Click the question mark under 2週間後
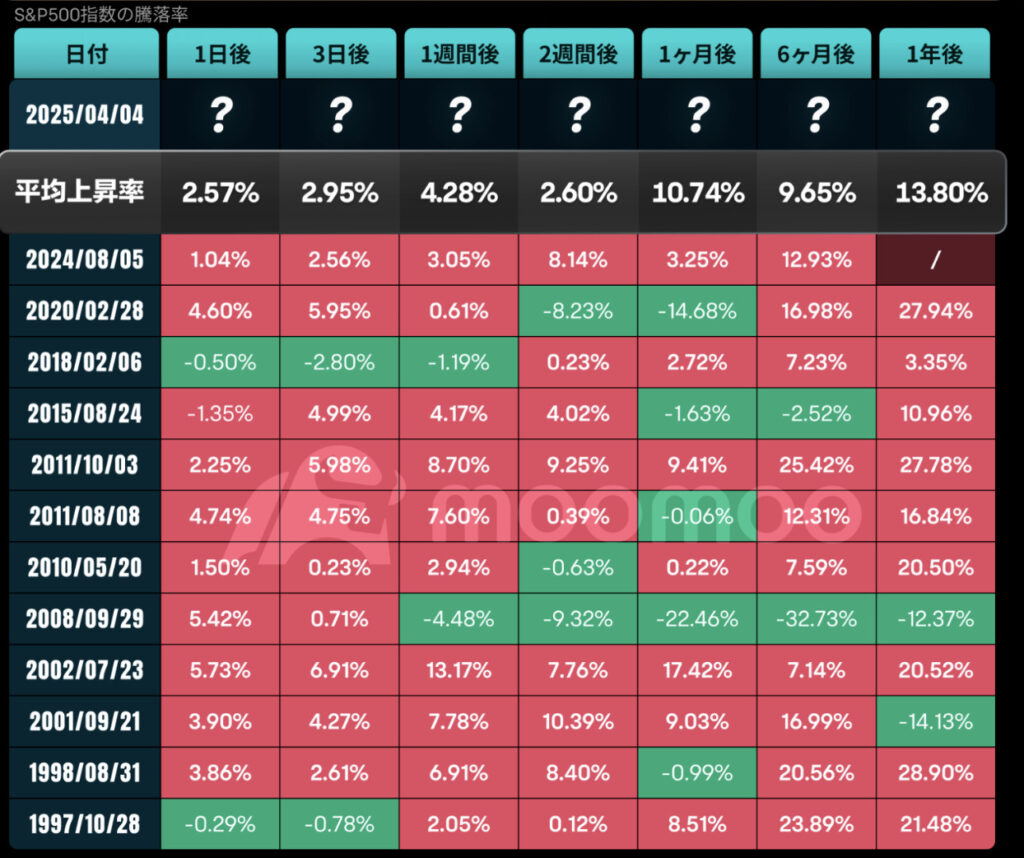 click(x=578, y=115)
